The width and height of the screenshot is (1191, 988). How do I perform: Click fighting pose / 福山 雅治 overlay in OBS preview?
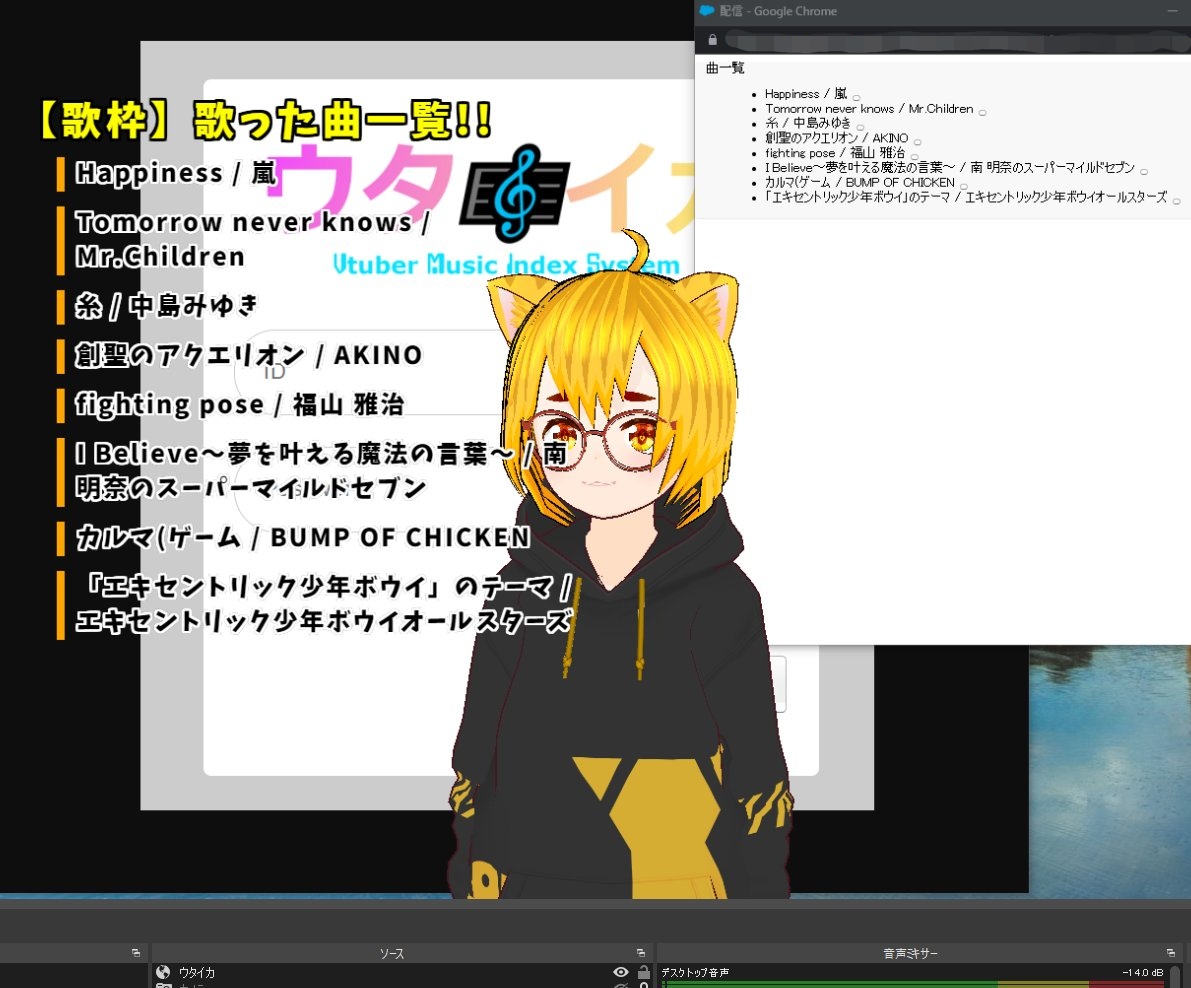pyautogui.click(x=239, y=404)
